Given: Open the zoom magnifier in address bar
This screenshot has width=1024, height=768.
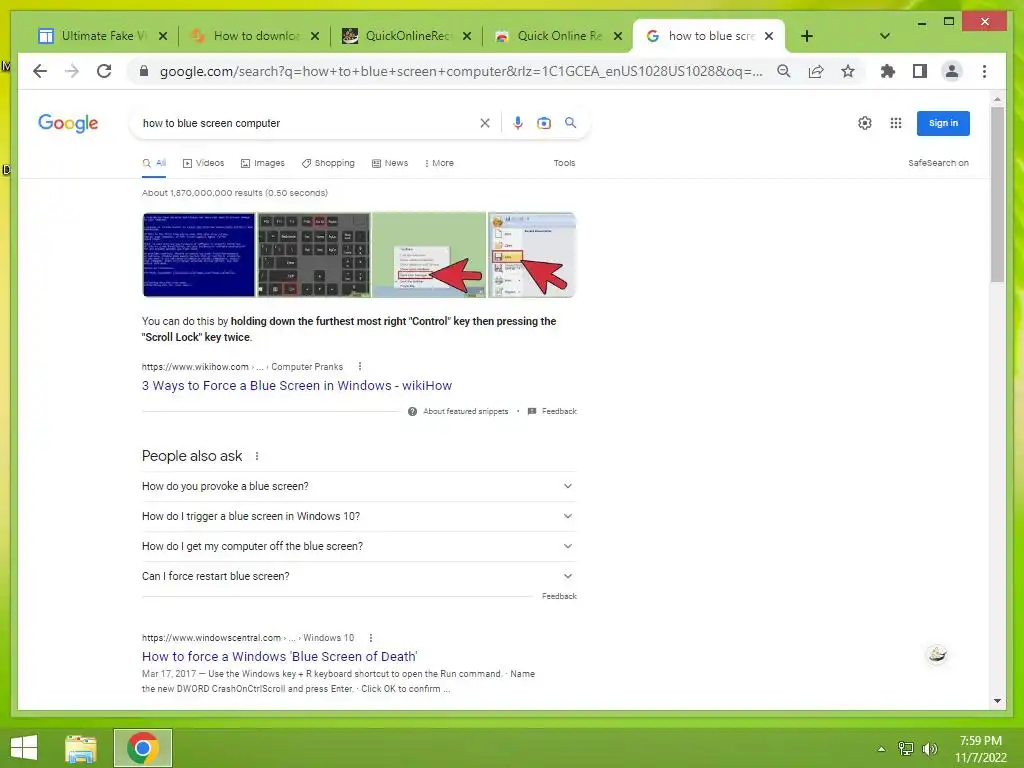Looking at the screenshot, I should [x=784, y=71].
